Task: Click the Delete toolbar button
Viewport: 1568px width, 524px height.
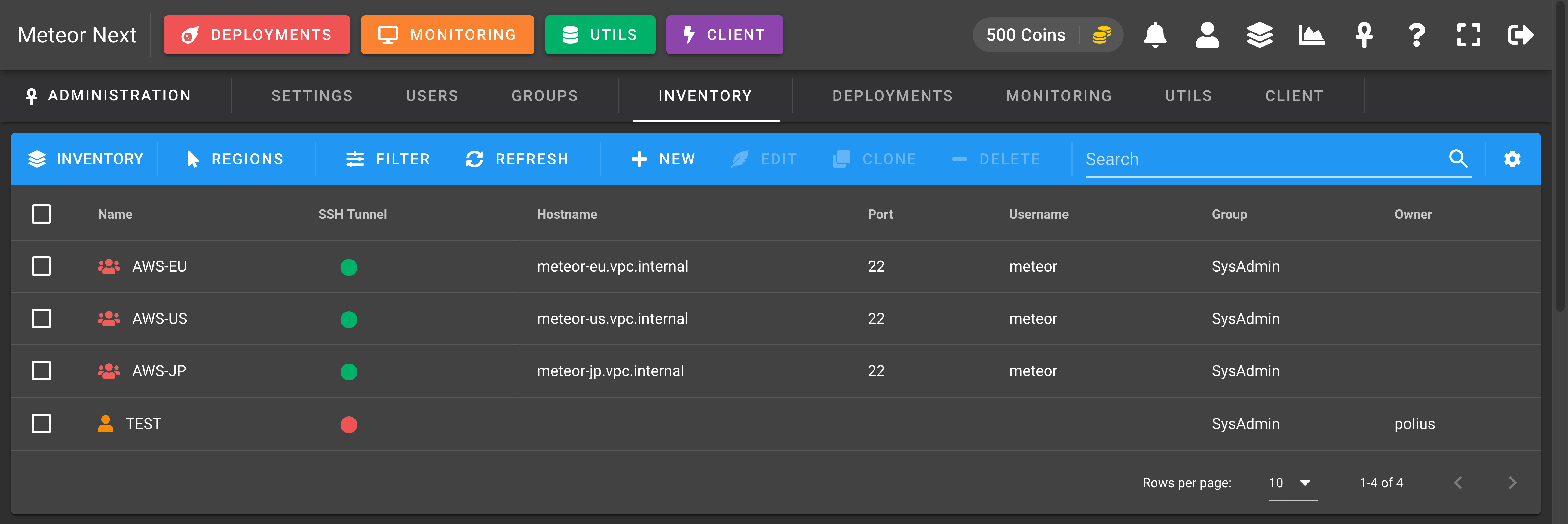Action: click(996, 159)
